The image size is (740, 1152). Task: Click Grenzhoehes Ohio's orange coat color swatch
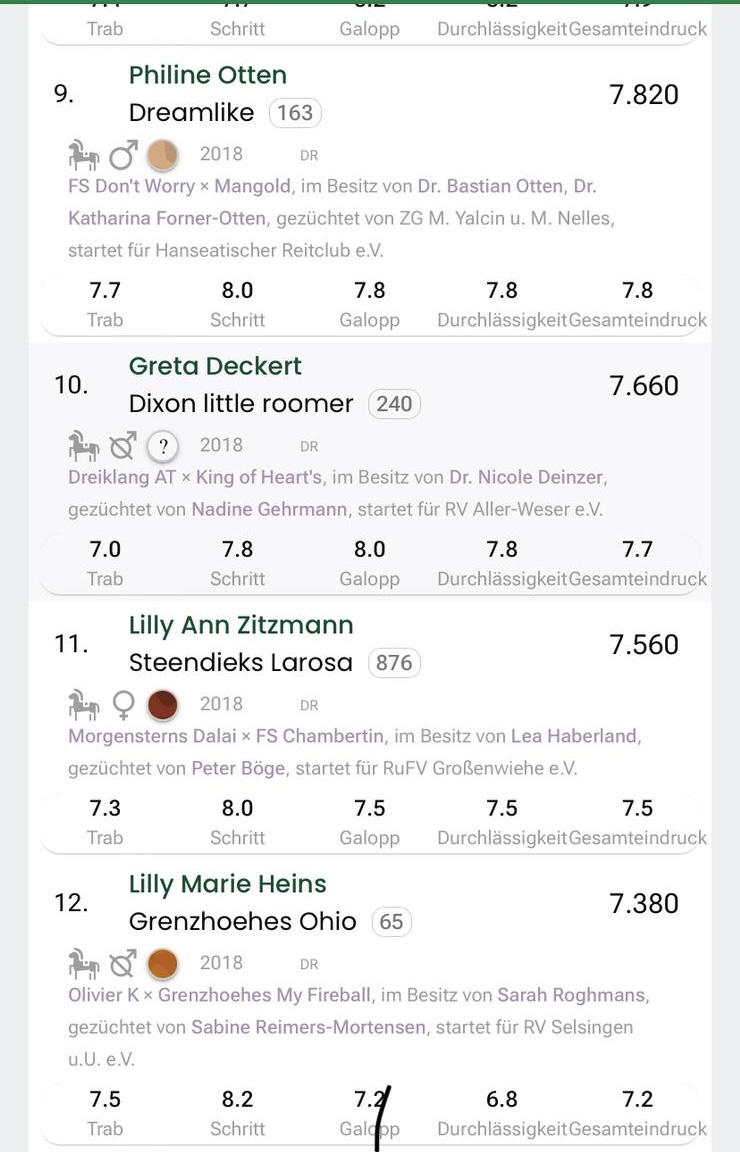point(163,964)
